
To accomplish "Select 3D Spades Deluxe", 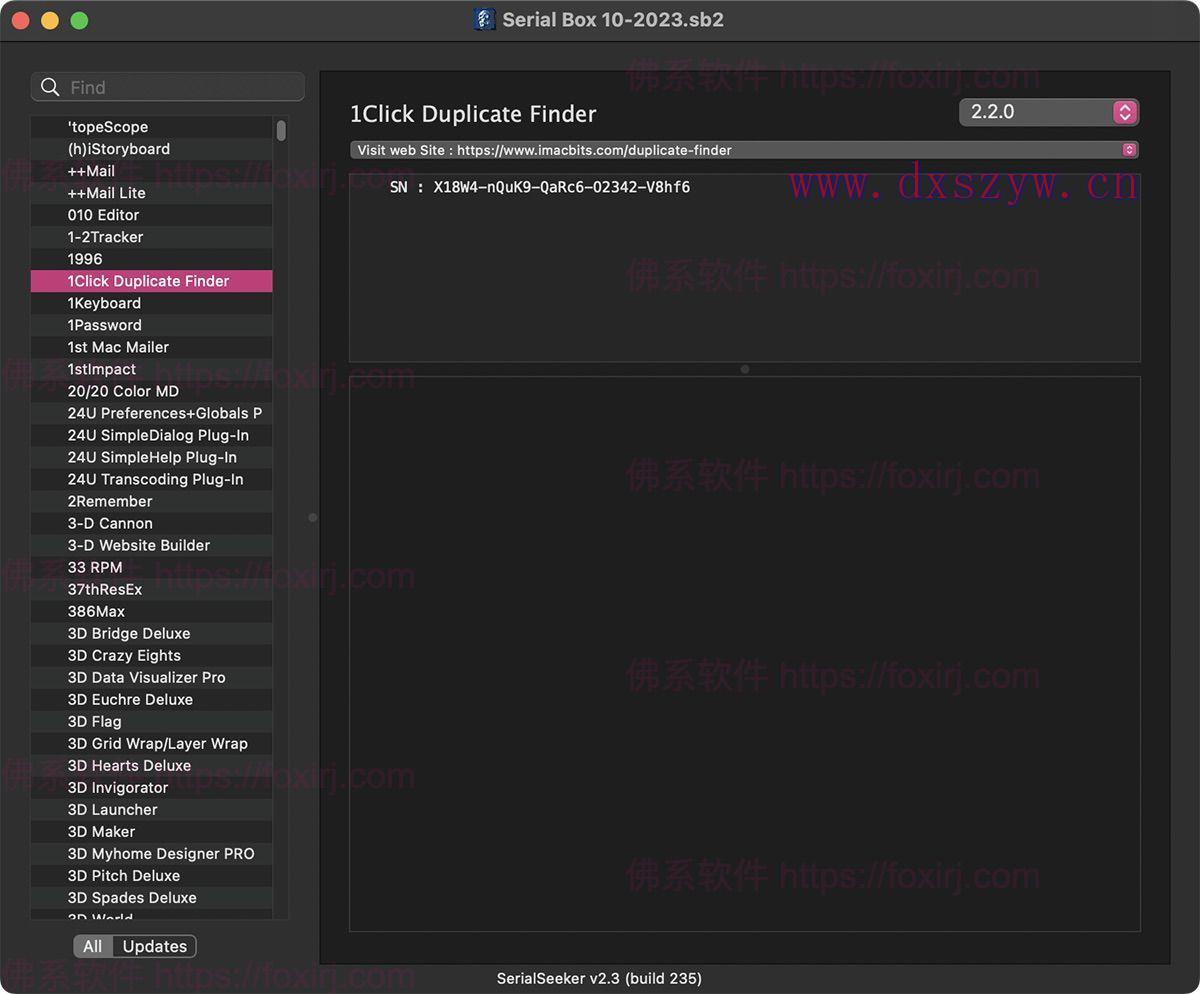I will pyautogui.click(x=151, y=897).
